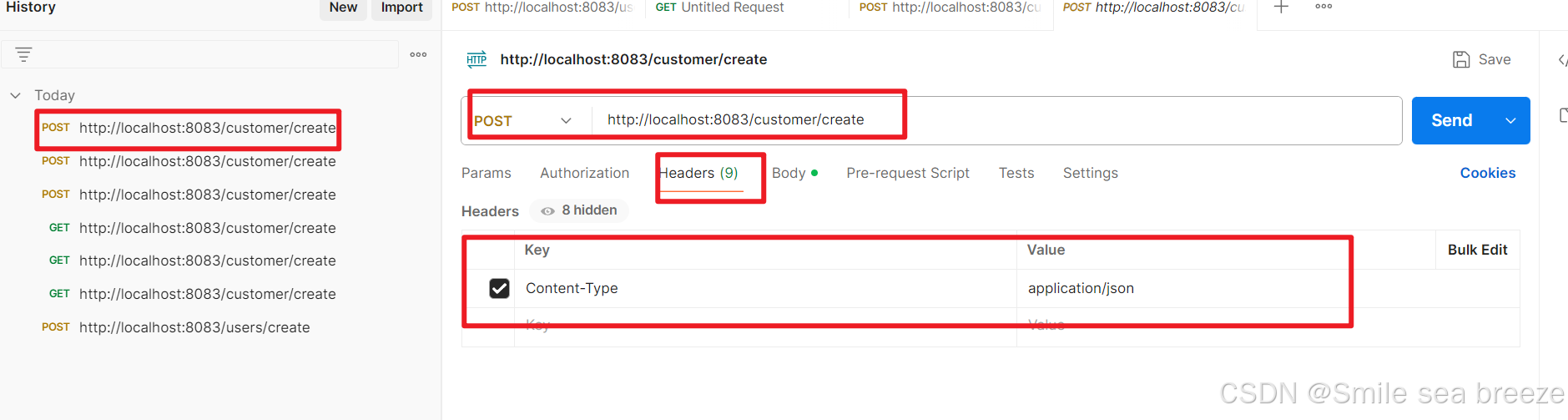Screen dimensions: 1568x420
Task: Click the Save button label
Action: (x=1495, y=59)
